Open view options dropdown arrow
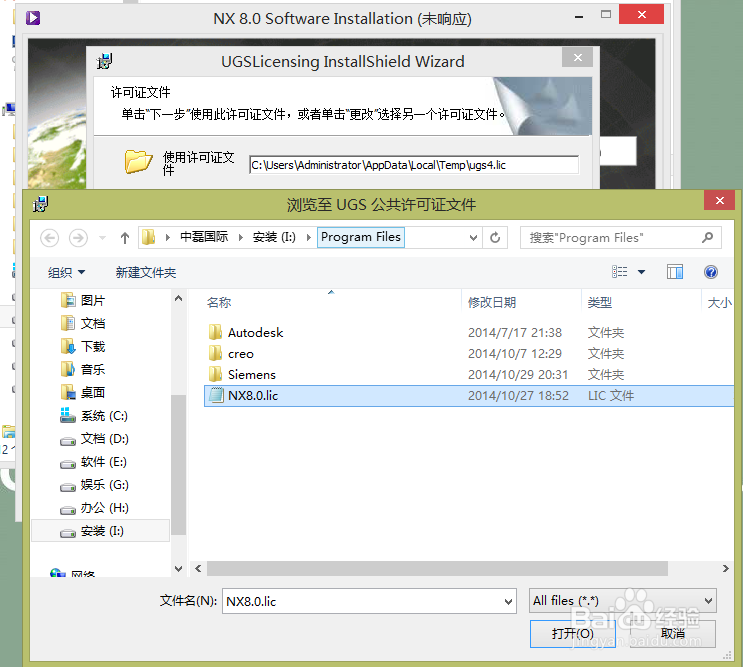Screen dimensions: 743x667 [641, 272]
